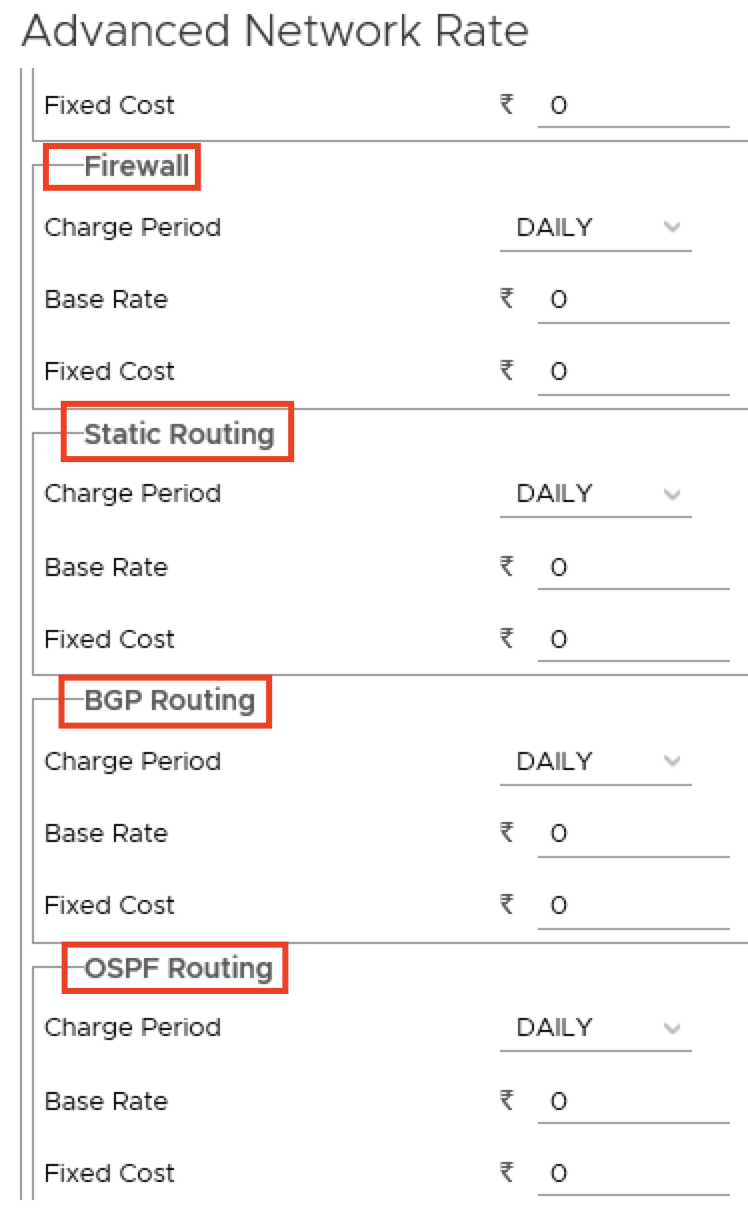Select the OSPF Routing Base Rate field
This screenshot has width=748, height=1216.
point(633,1102)
